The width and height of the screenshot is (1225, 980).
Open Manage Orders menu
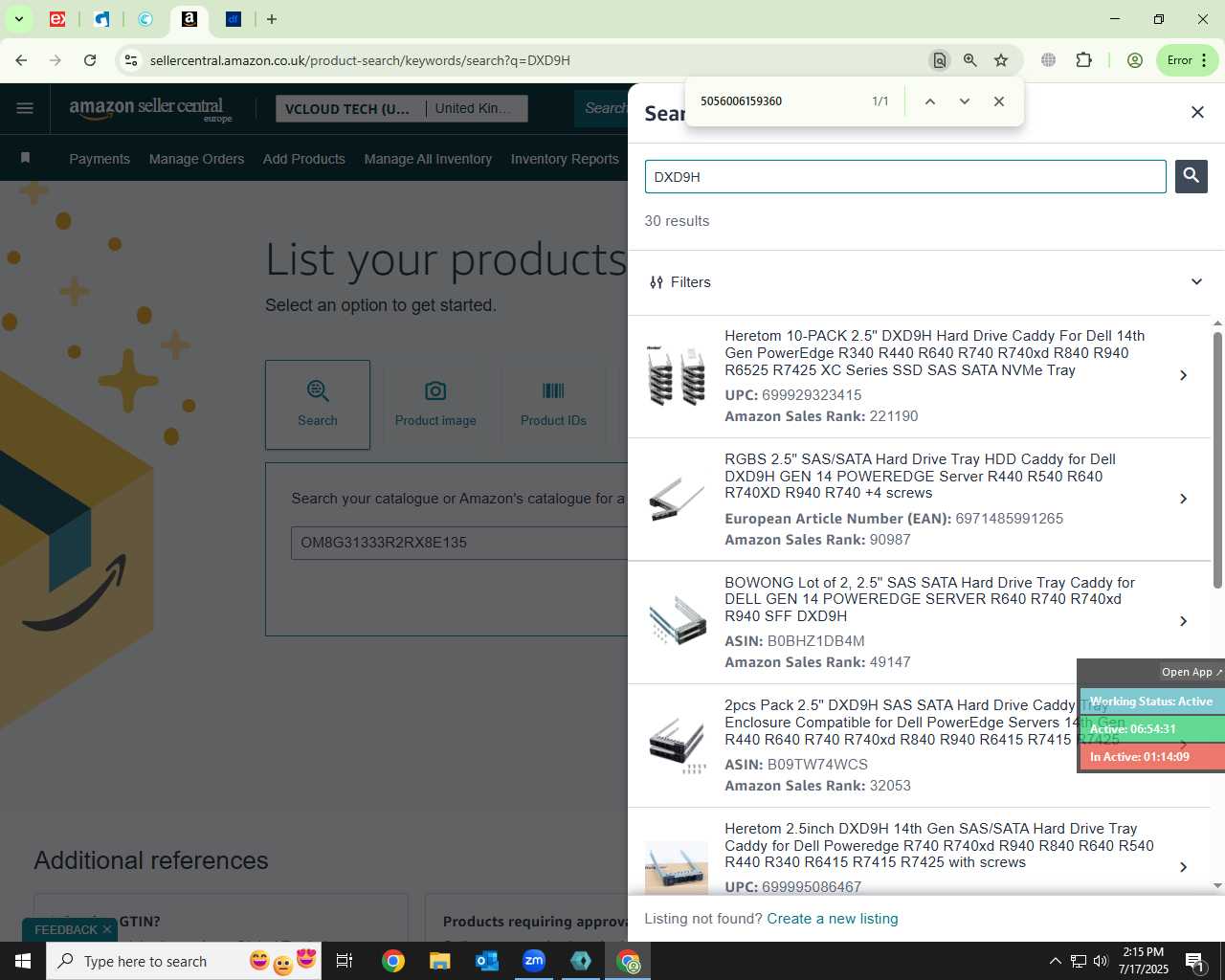point(196,159)
